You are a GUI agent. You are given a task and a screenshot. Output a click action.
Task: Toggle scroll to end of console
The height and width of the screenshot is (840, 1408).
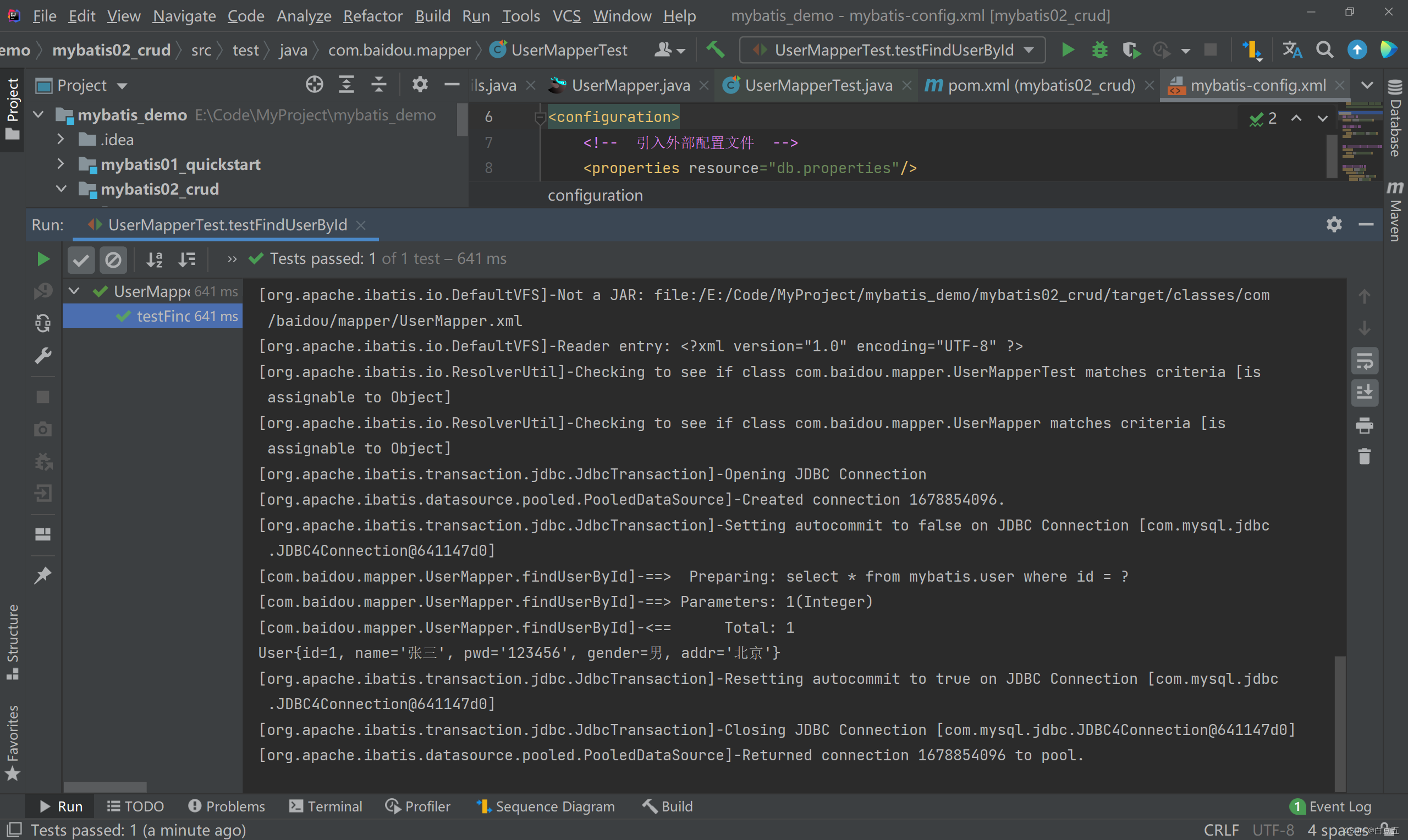(1365, 393)
